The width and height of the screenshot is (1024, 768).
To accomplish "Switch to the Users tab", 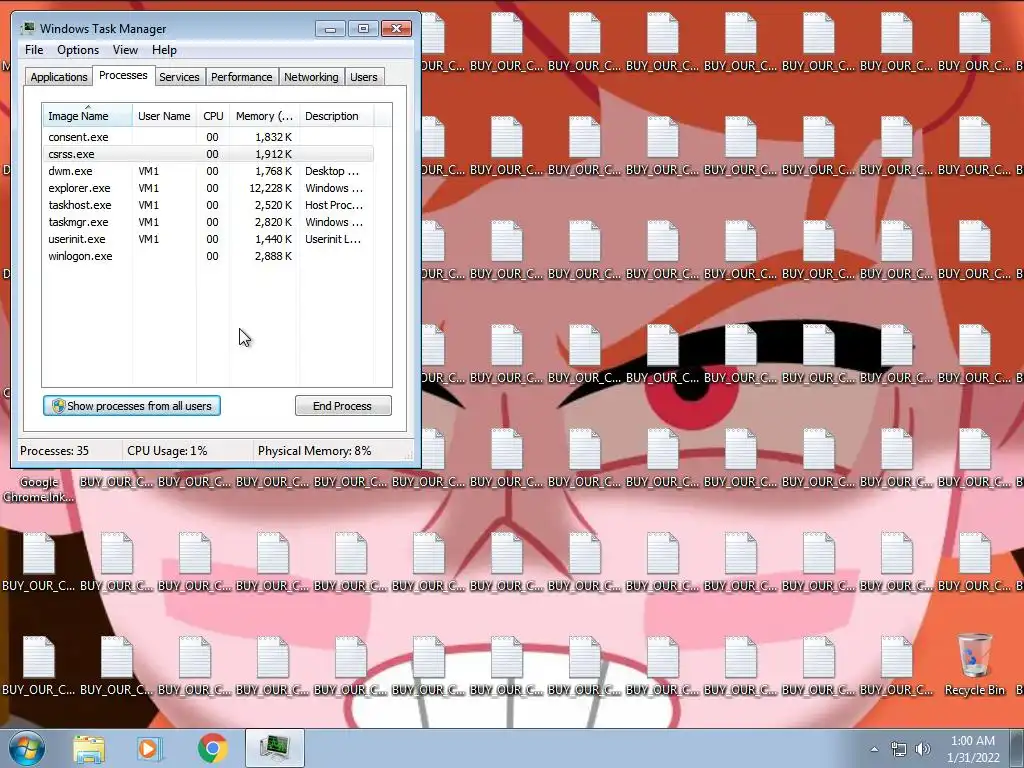I will click(364, 77).
